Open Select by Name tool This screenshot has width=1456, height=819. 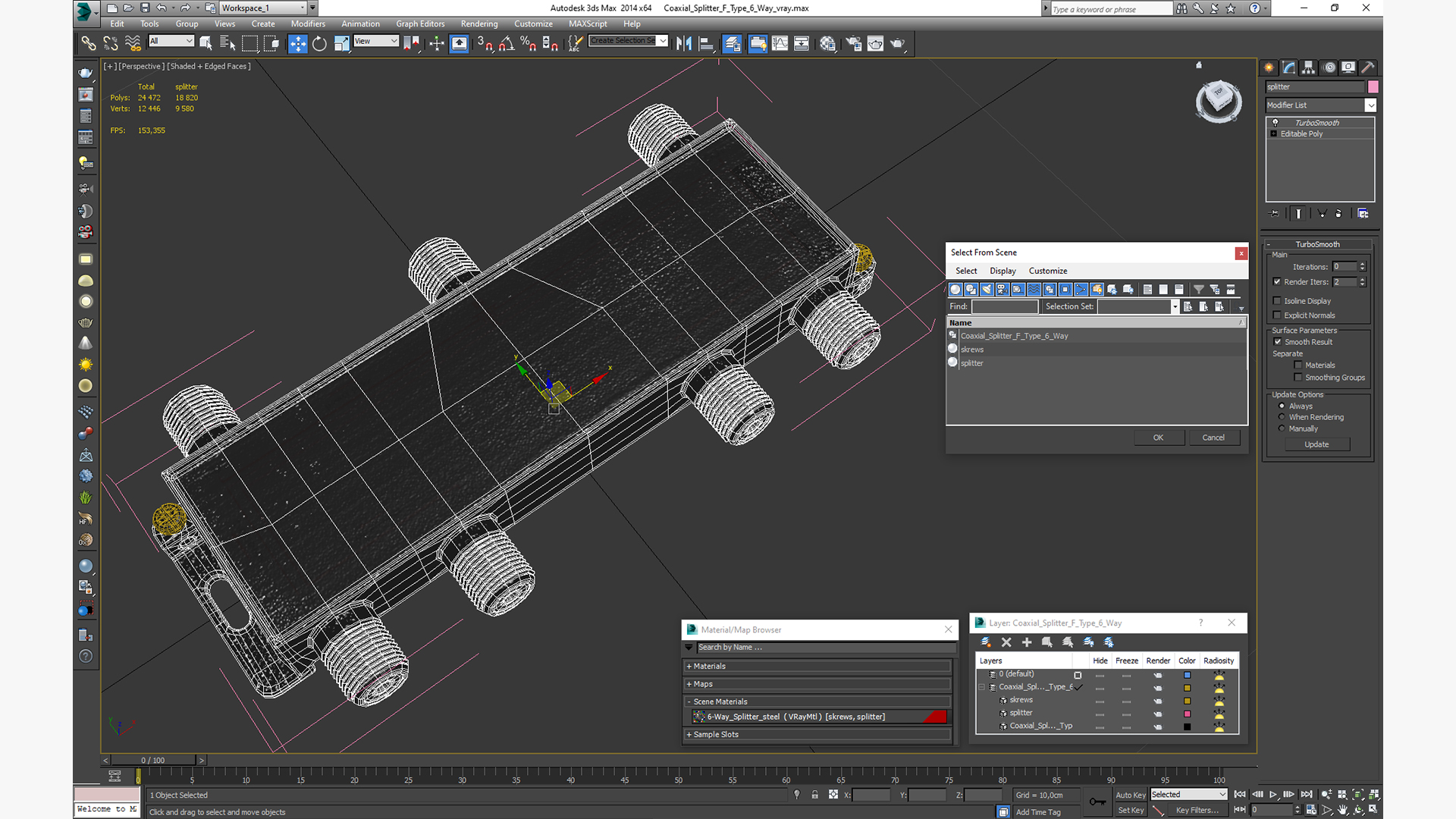coord(227,43)
